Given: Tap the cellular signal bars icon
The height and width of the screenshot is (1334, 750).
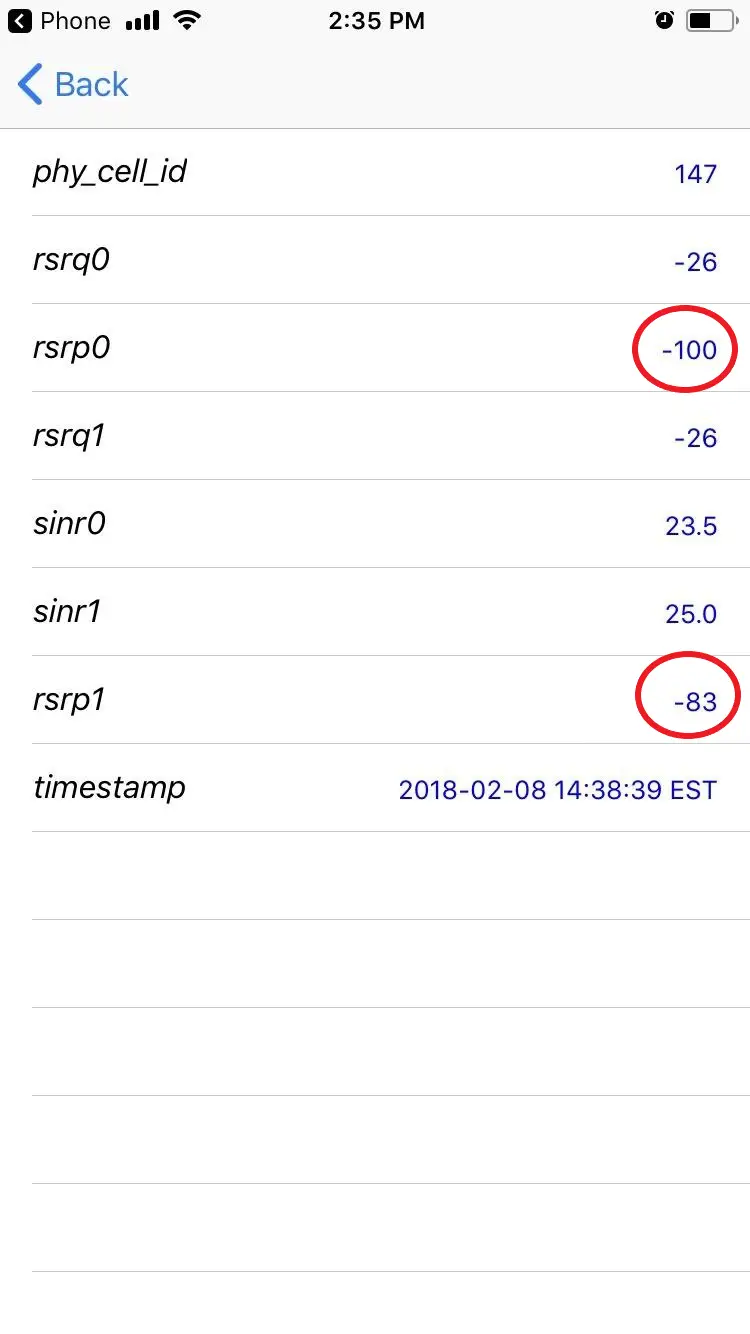Looking at the screenshot, I should pos(143,20).
